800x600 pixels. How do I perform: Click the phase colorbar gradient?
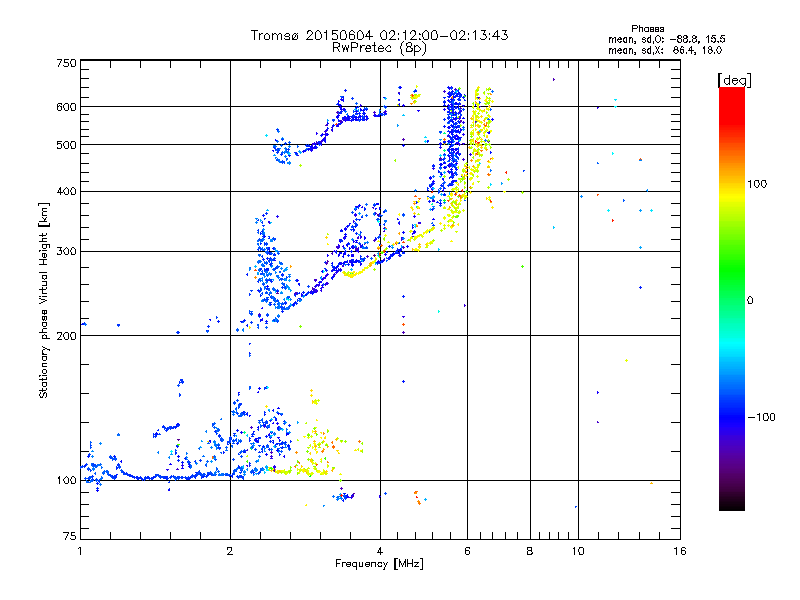732,299
